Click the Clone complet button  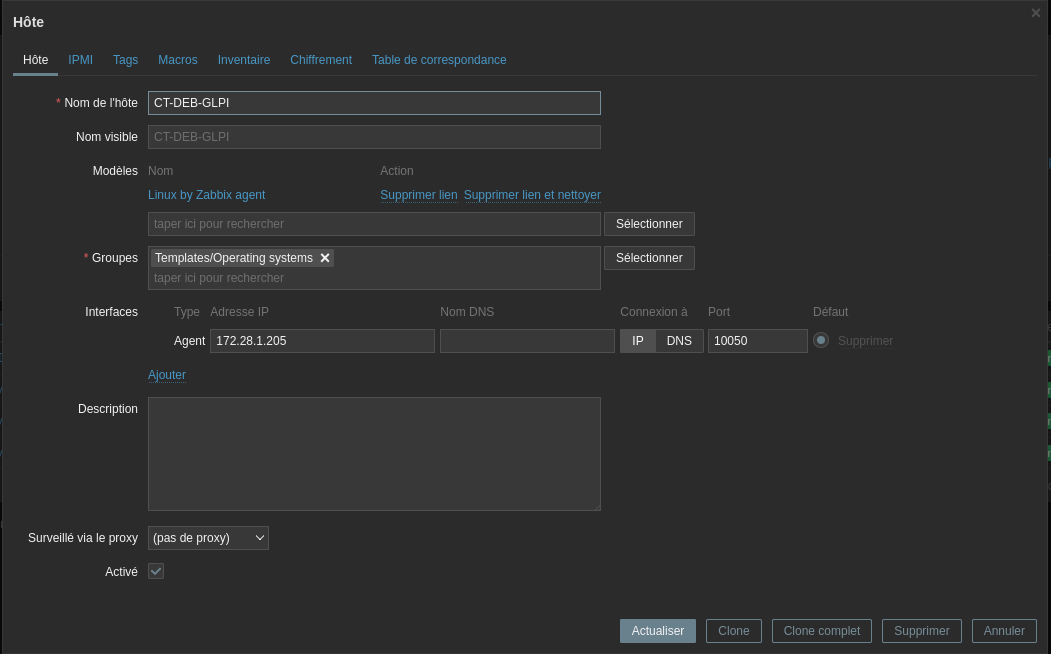click(822, 631)
